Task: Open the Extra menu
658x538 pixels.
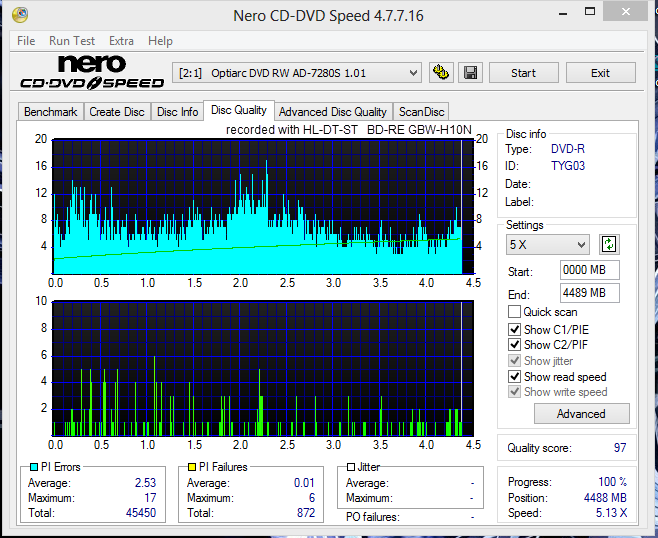Action: (x=121, y=41)
